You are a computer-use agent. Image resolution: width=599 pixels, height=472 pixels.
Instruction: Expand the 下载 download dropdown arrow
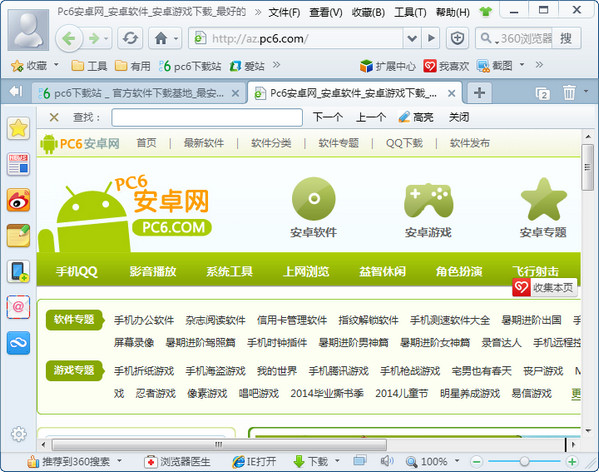(x=337, y=461)
